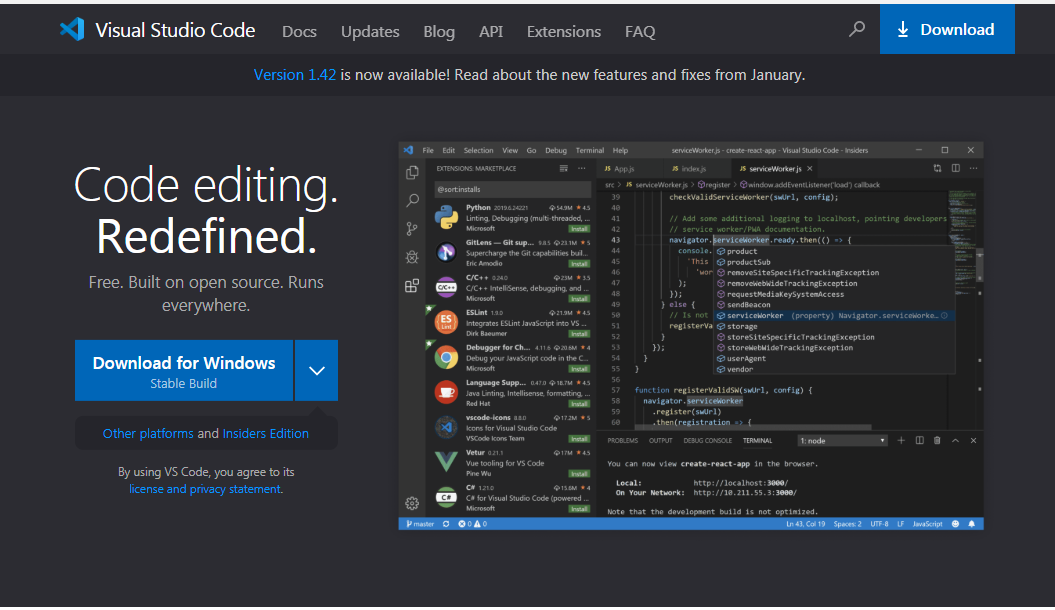Click the errors and warnings count in status bar
Screen dimensions: 1055x610
click(x=472, y=524)
